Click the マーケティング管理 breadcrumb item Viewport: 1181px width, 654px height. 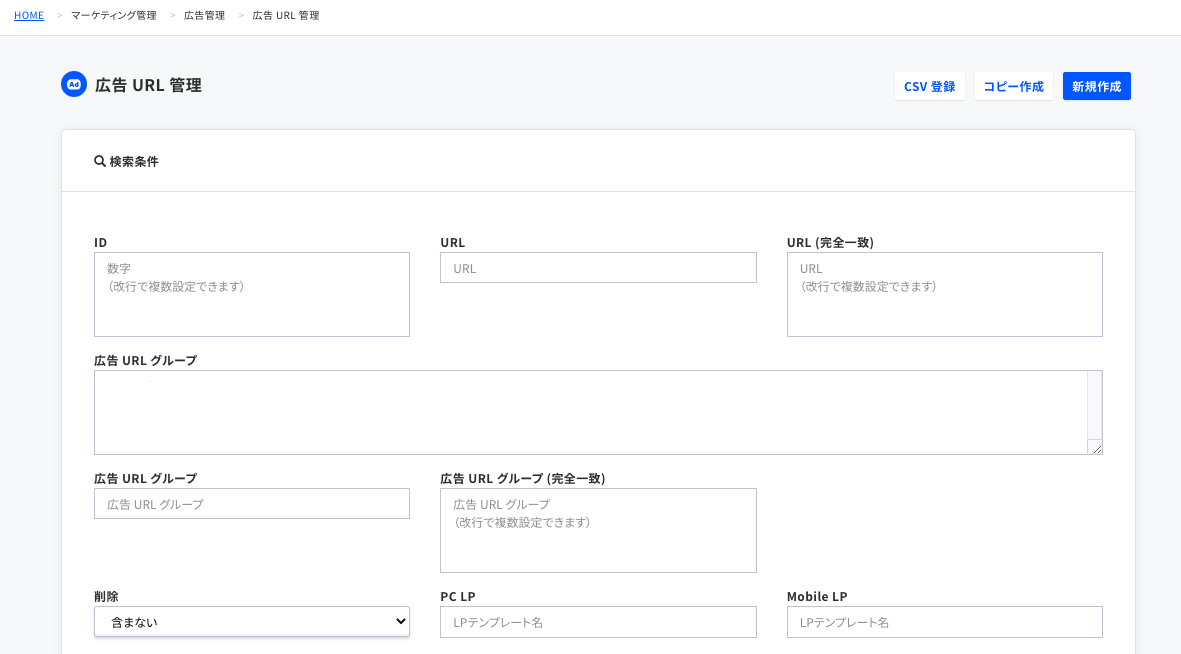coord(113,15)
